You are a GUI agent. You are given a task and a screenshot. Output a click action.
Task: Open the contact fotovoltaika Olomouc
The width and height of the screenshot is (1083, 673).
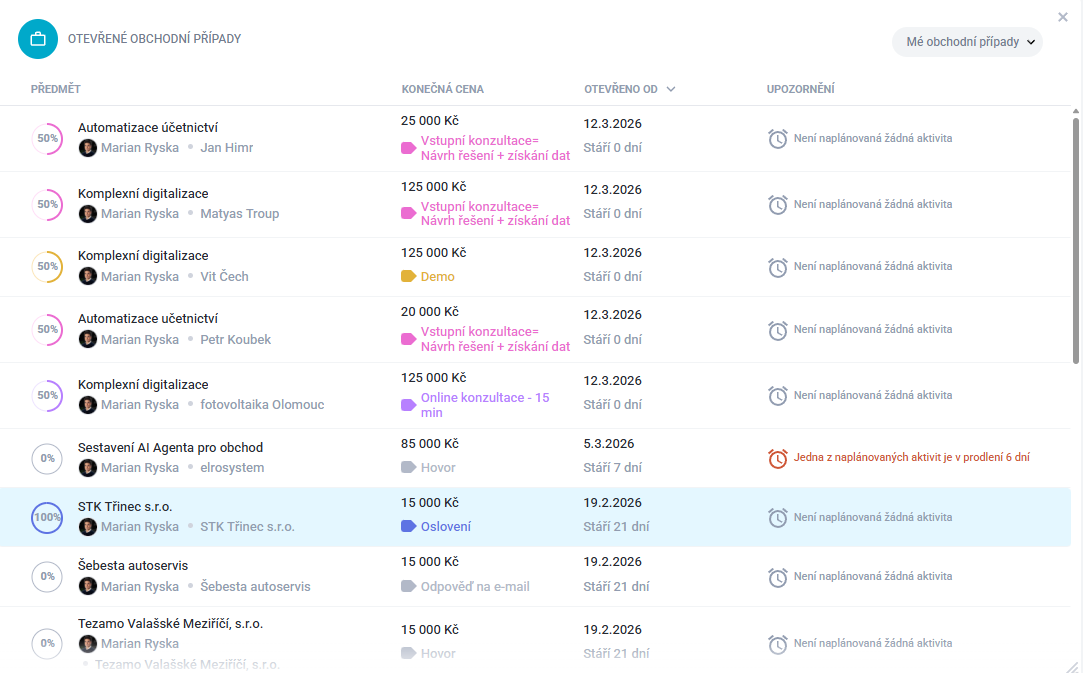[x=262, y=405]
